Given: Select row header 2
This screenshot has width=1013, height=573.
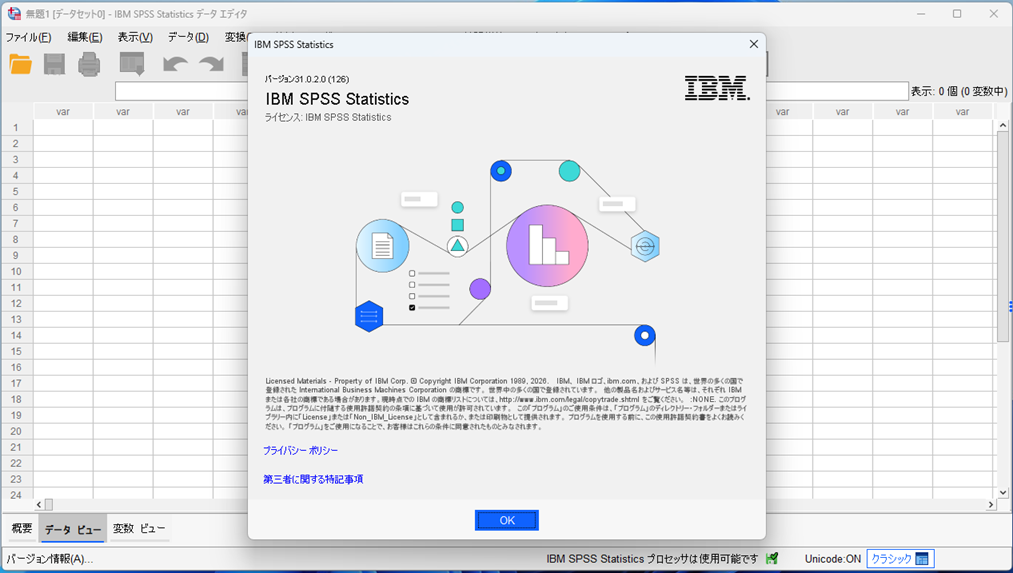Looking at the screenshot, I should pyautogui.click(x=16, y=143).
